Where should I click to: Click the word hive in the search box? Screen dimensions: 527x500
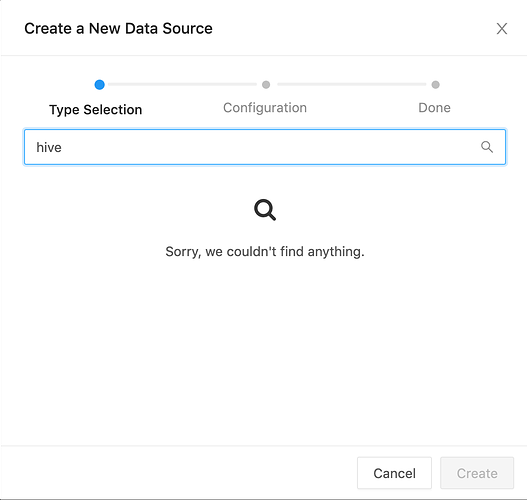click(49, 148)
